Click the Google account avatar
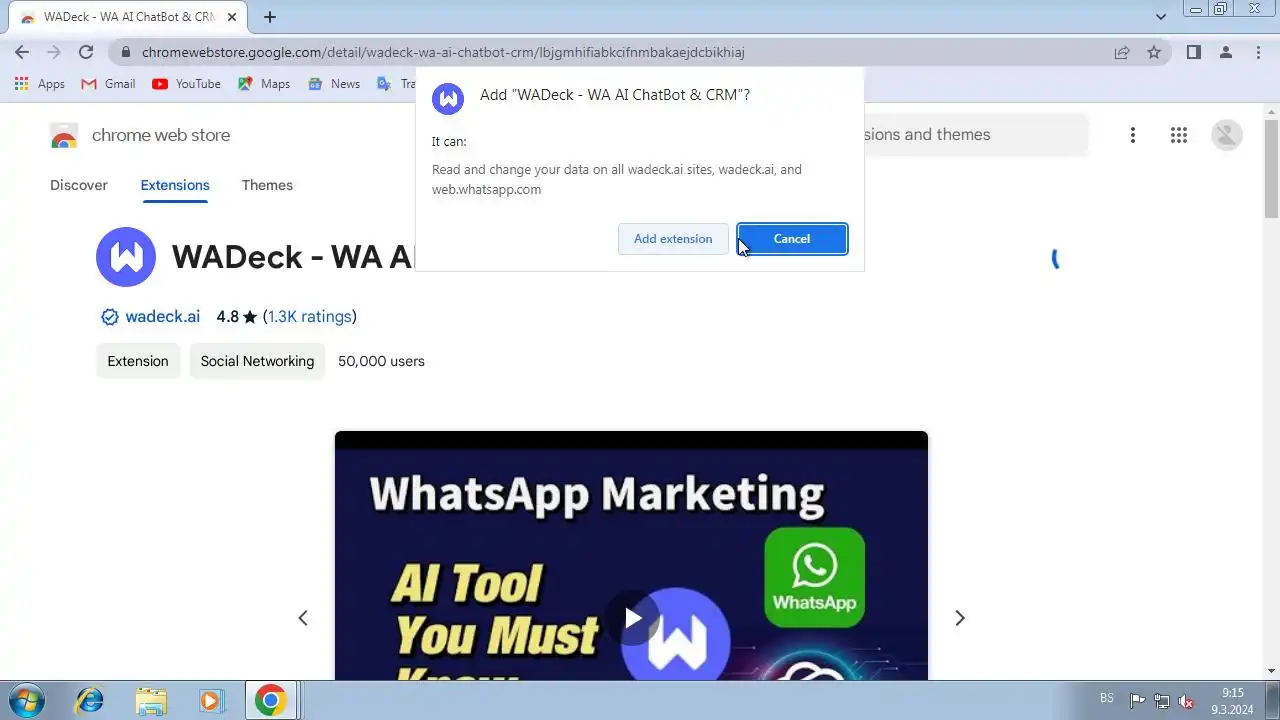 (1227, 135)
